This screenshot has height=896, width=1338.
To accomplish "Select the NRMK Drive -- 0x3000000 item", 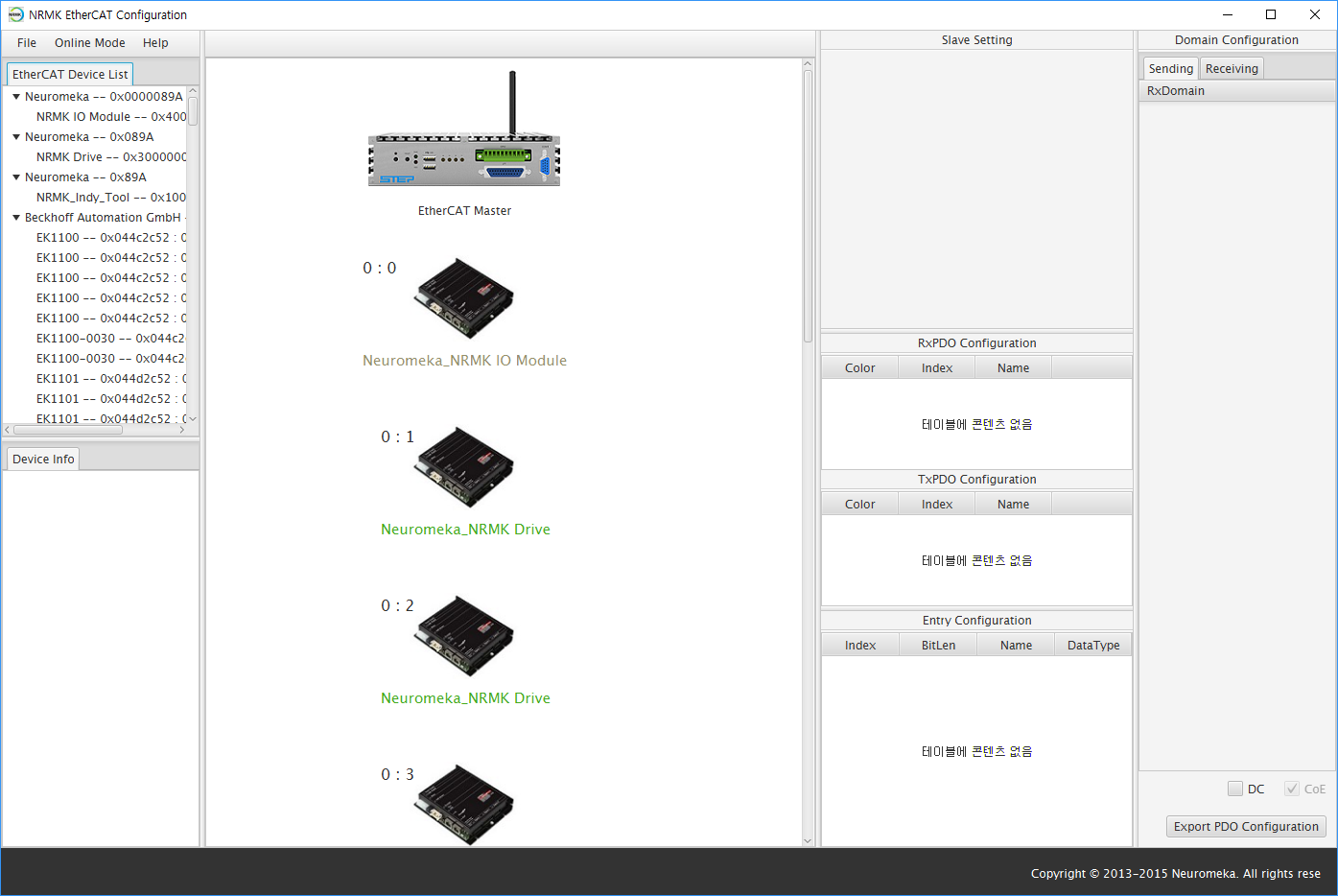I will pyautogui.click(x=111, y=157).
